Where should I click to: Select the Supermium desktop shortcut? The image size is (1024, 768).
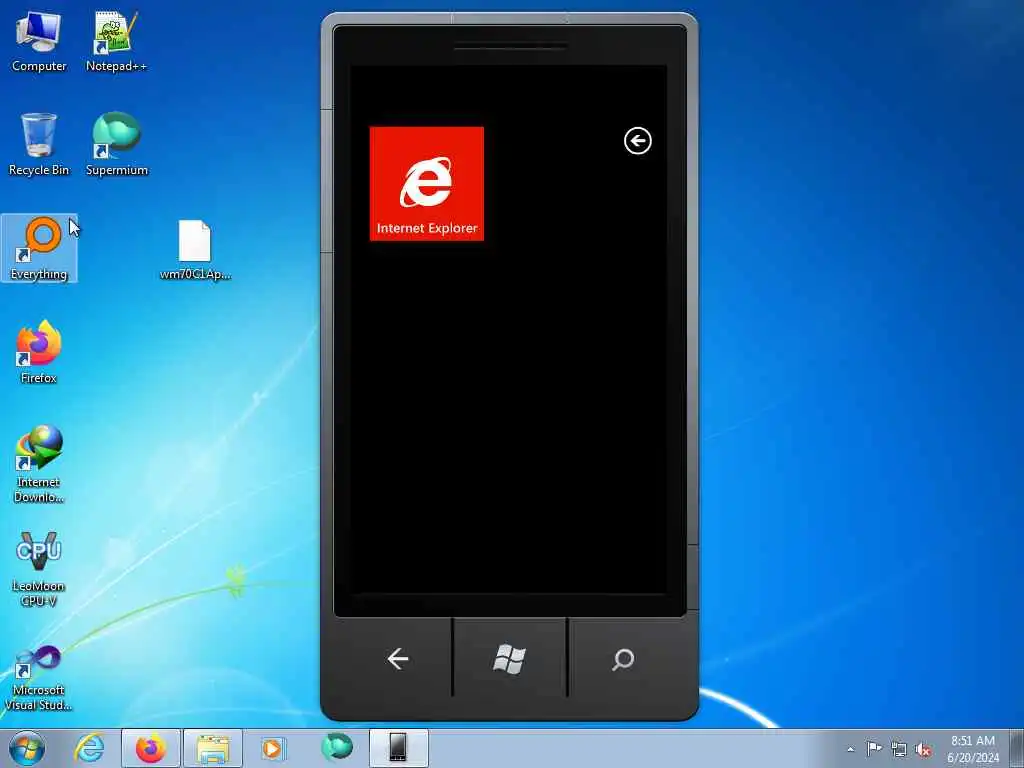pos(116,145)
